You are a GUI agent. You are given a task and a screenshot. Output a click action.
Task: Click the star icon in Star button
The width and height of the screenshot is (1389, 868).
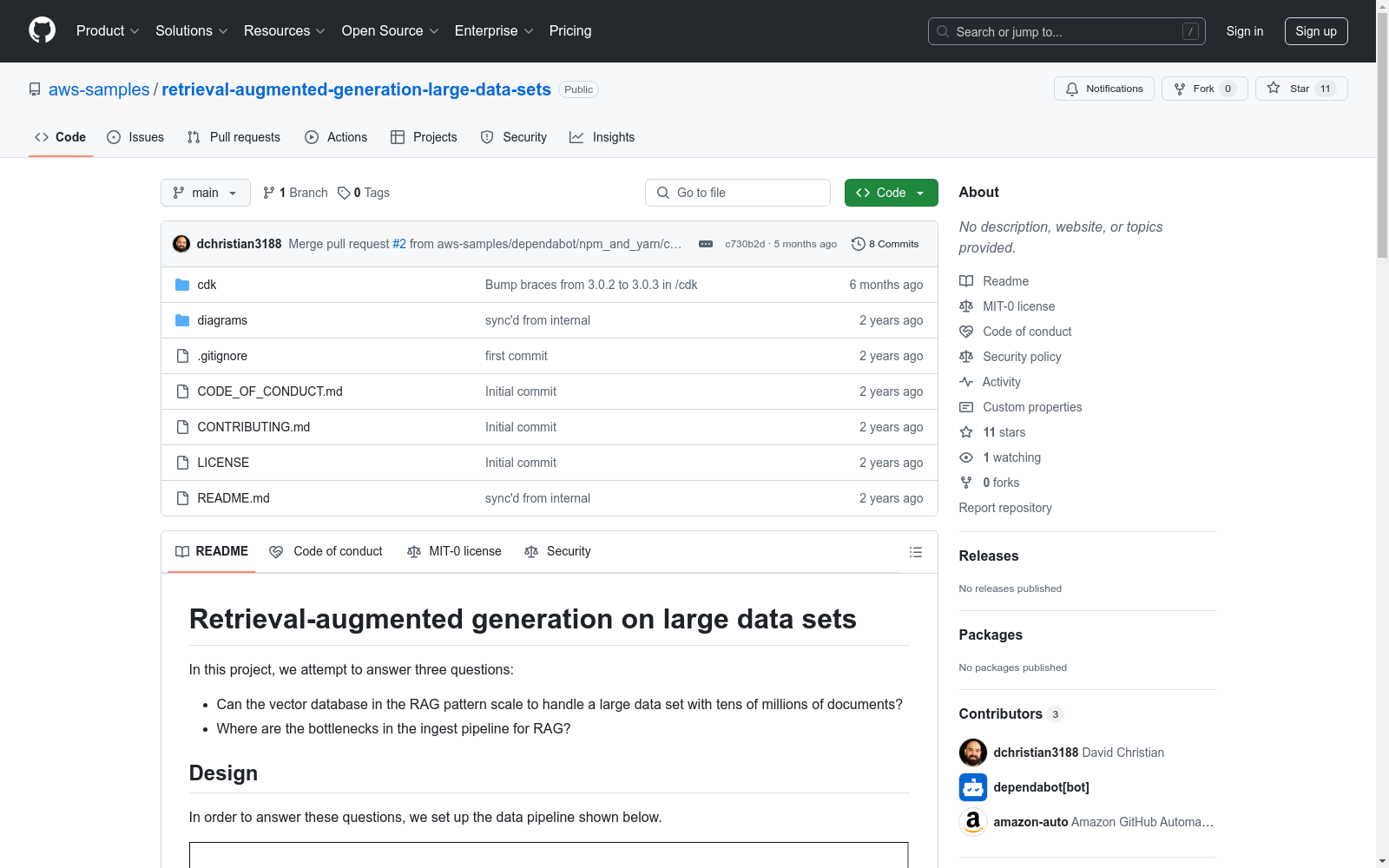pyautogui.click(x=1274, y=88)
